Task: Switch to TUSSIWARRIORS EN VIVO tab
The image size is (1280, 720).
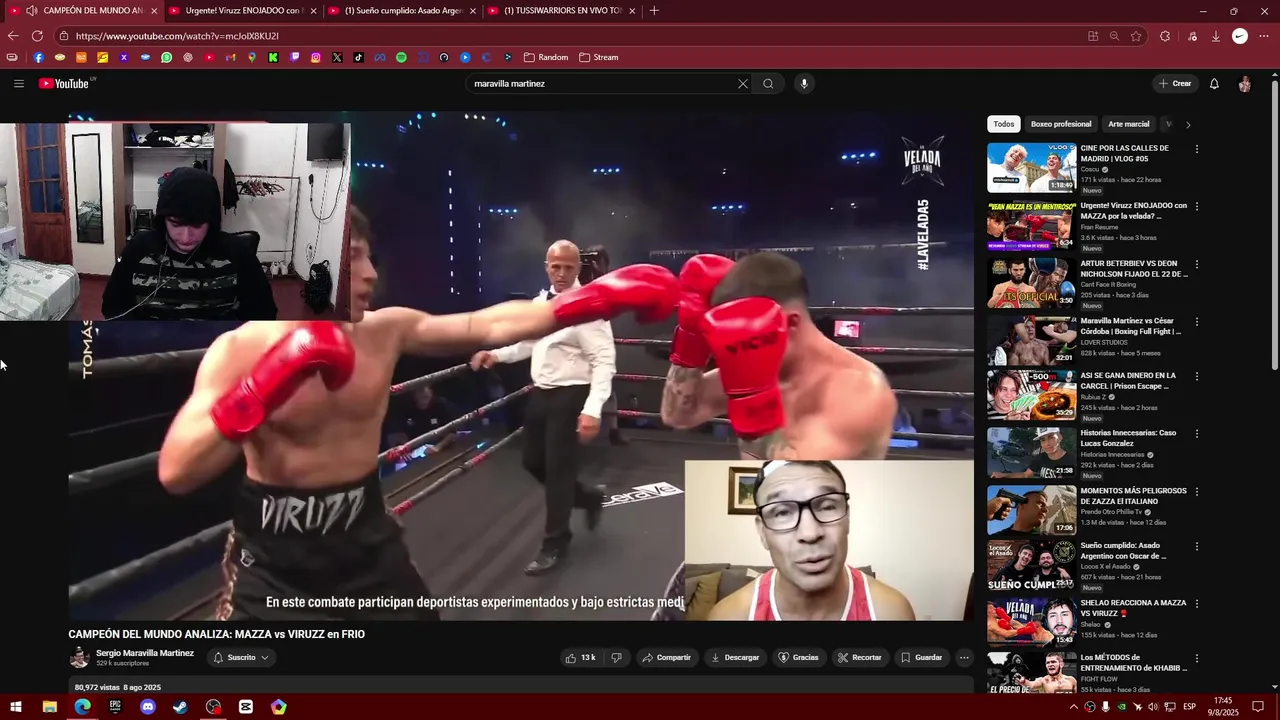Action: 562,11
